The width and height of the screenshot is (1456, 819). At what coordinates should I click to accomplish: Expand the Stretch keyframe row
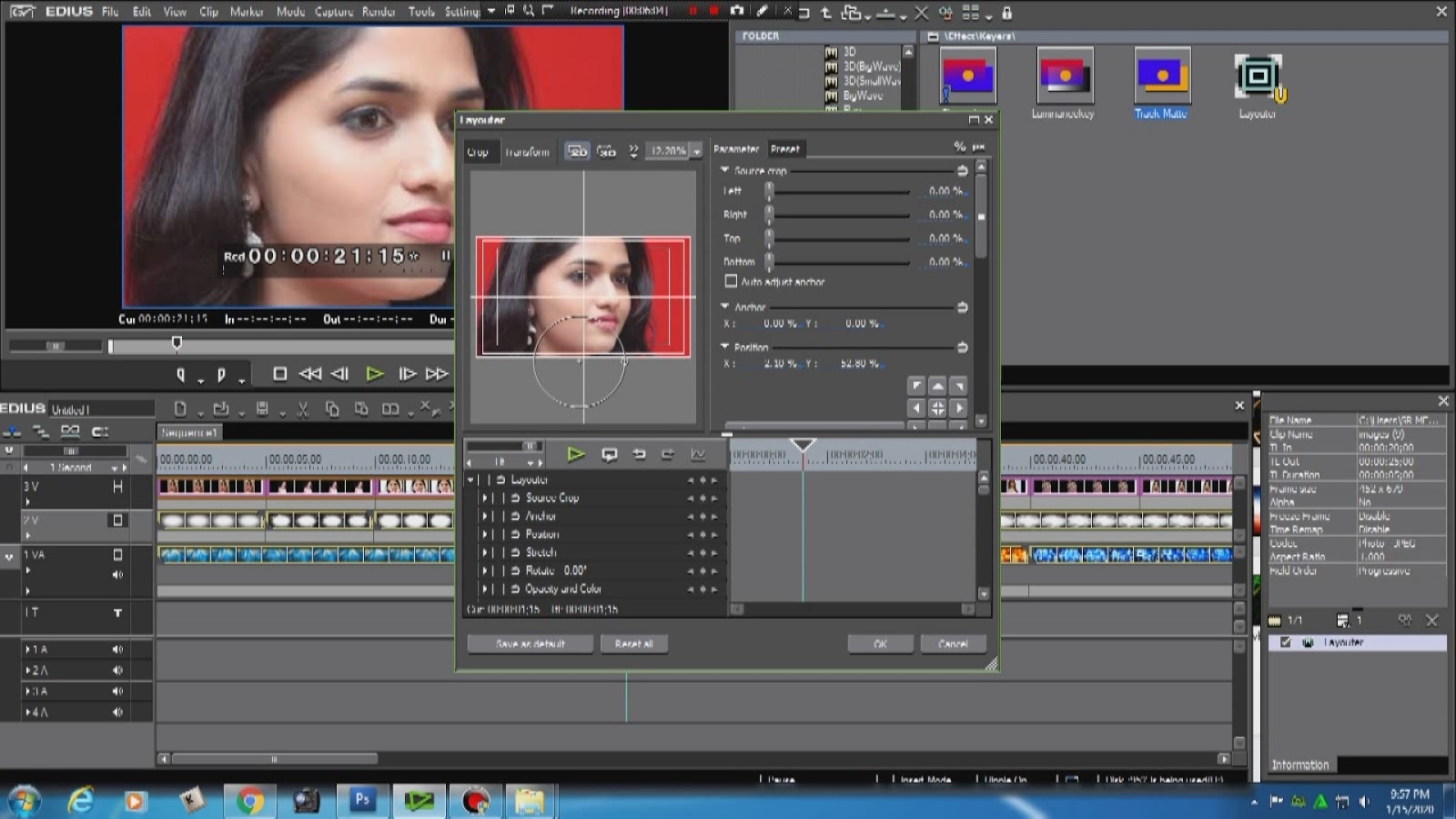(x=485, y=552)
